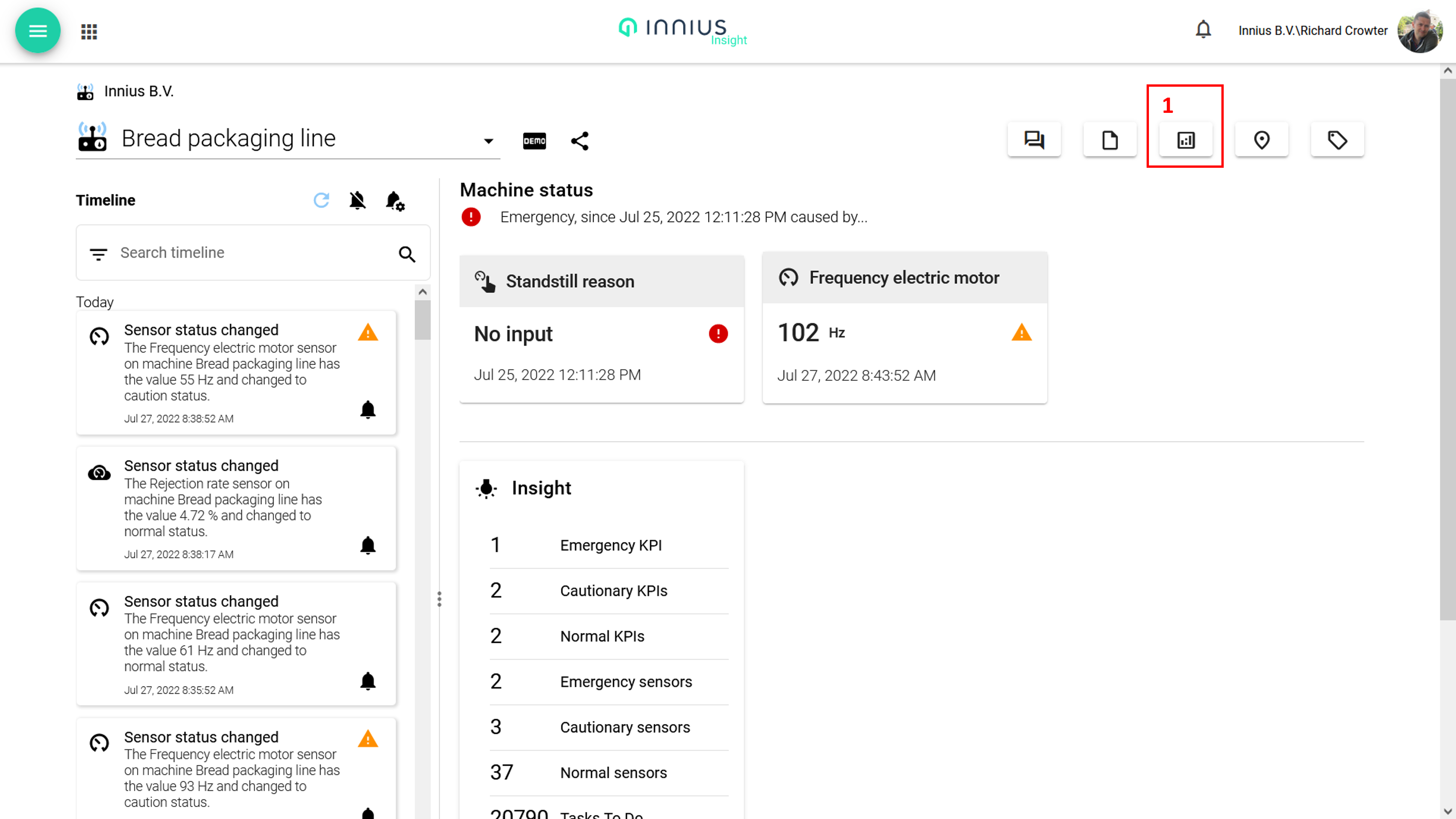
Task: Refresh the Timeline
Action: tap(321, 200)
